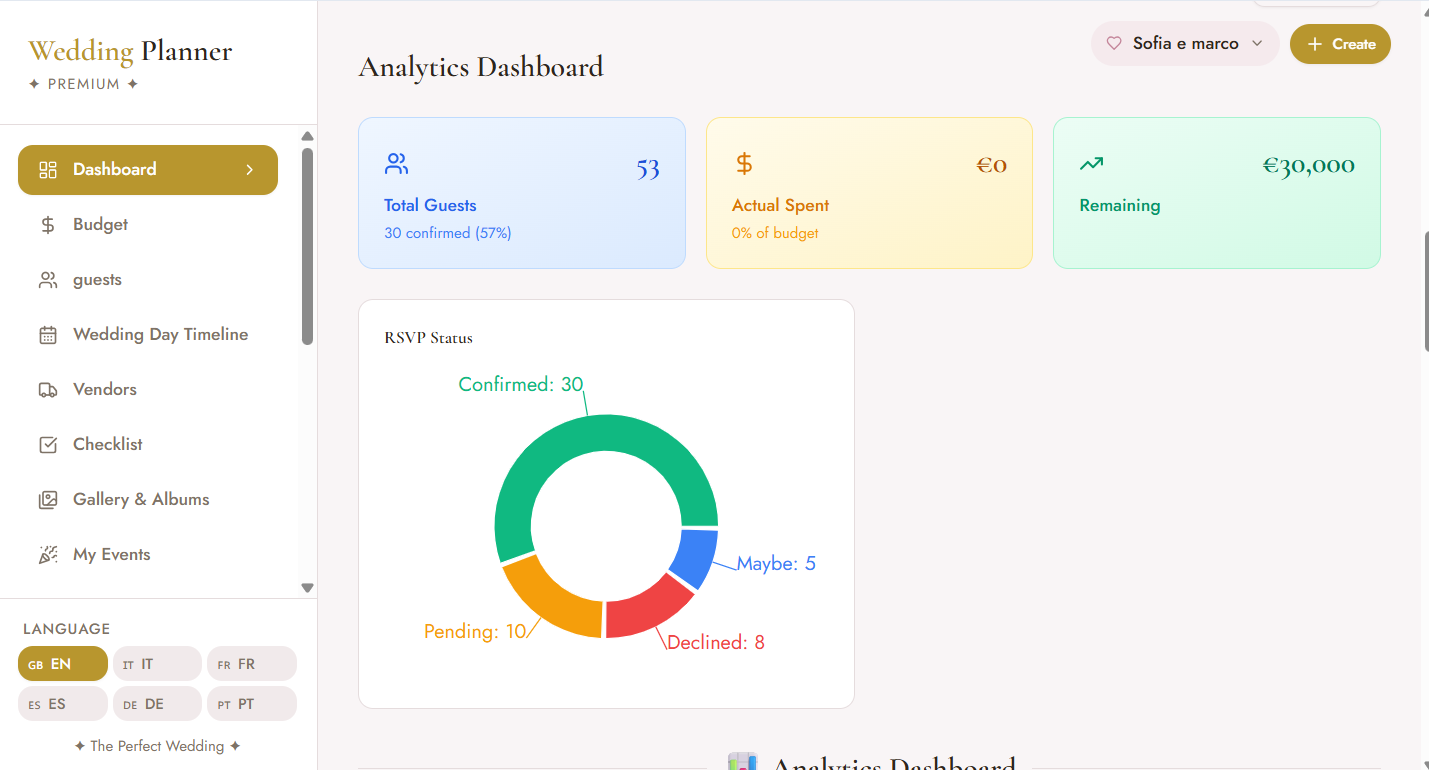This screenshot has height=770, width=1429.
Task: Click the 'Confirmed: 30' chart label
Action: [x=521, y=384]
